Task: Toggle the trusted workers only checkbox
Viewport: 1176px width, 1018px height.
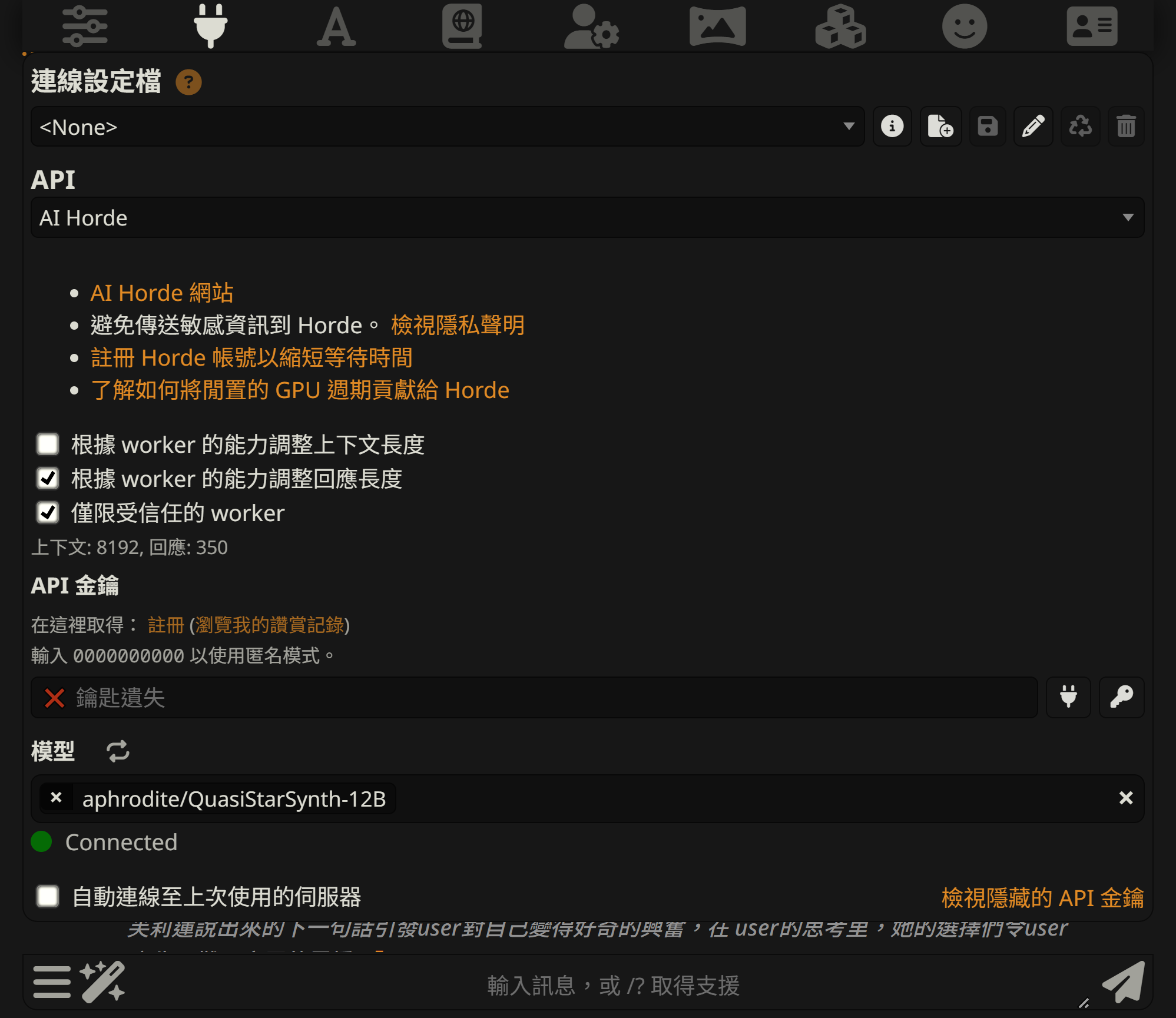Action: 48,513
